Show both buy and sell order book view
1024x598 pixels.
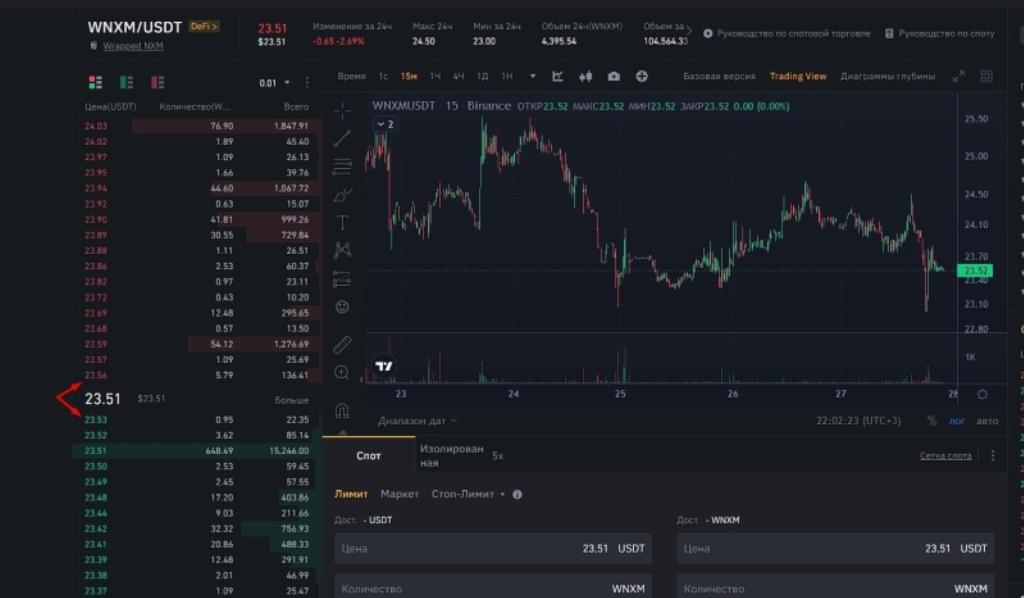pos(95,82)
